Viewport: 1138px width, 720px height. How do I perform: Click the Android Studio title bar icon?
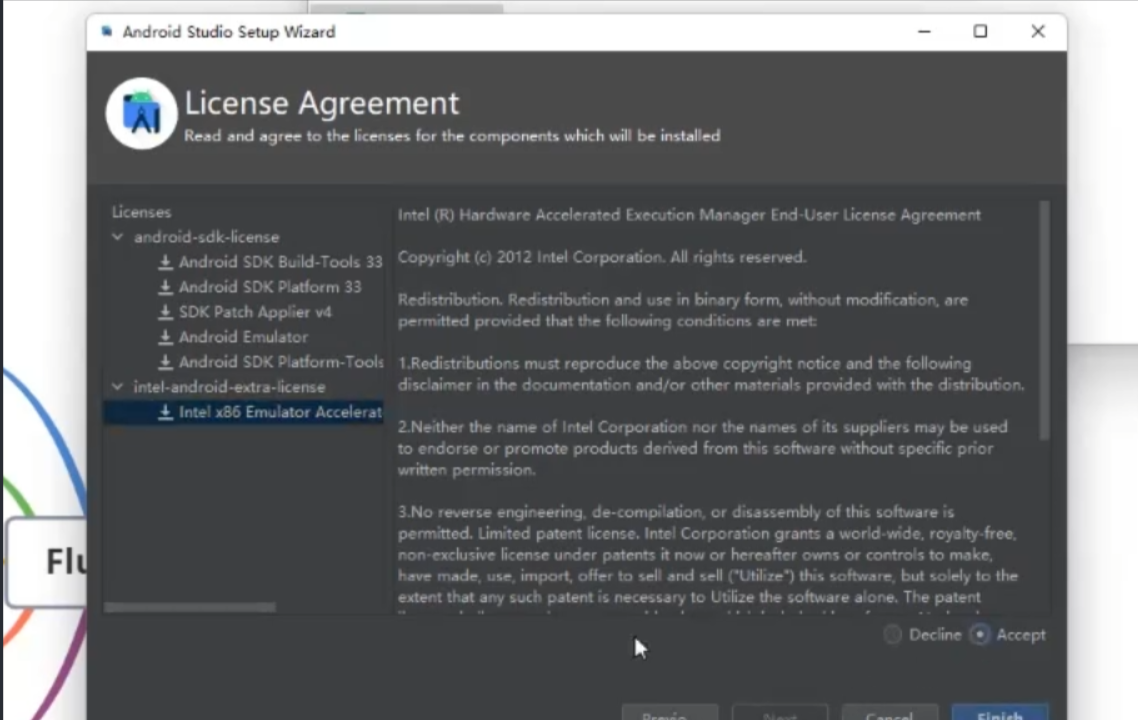pyautogui.click(x=107, y=31)
